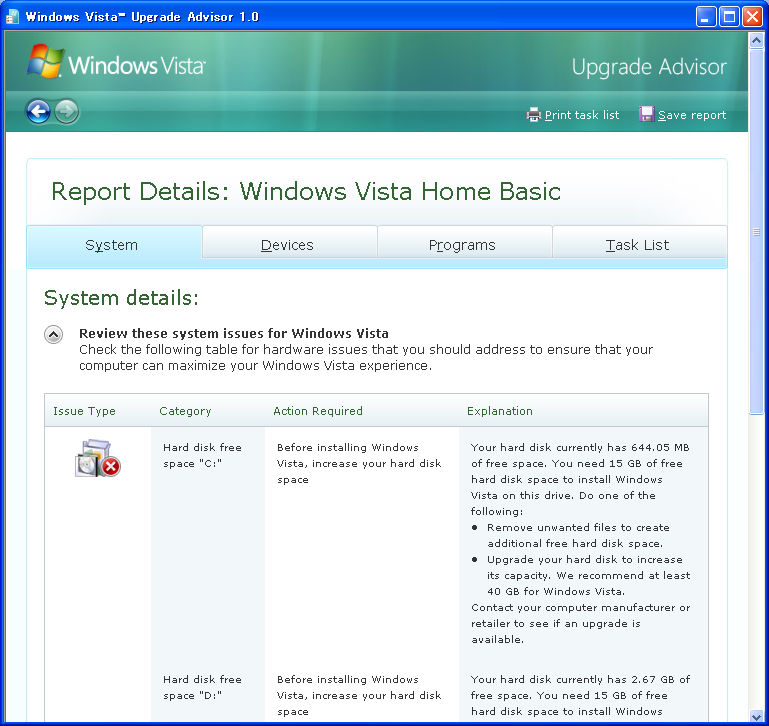Click the scrollbar up arrow

coord(756,40)
